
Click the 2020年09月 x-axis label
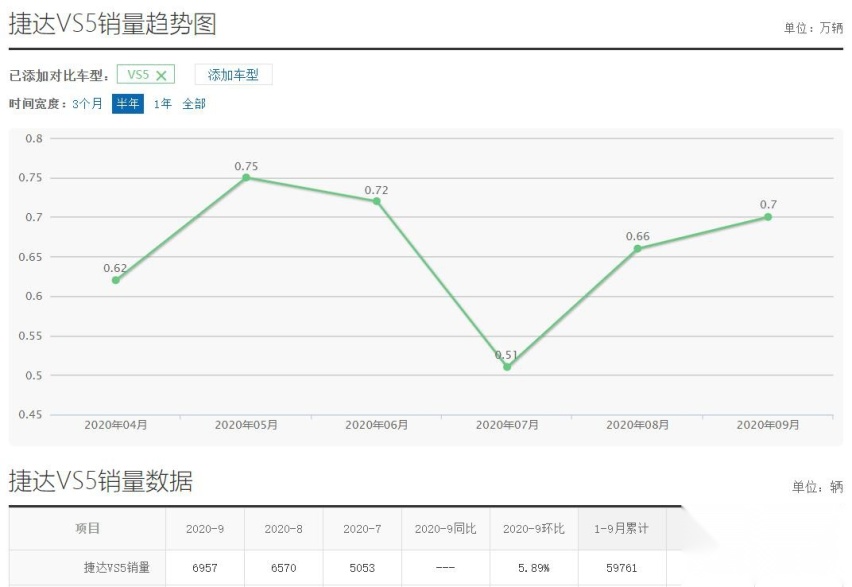(x=768, y=425)
